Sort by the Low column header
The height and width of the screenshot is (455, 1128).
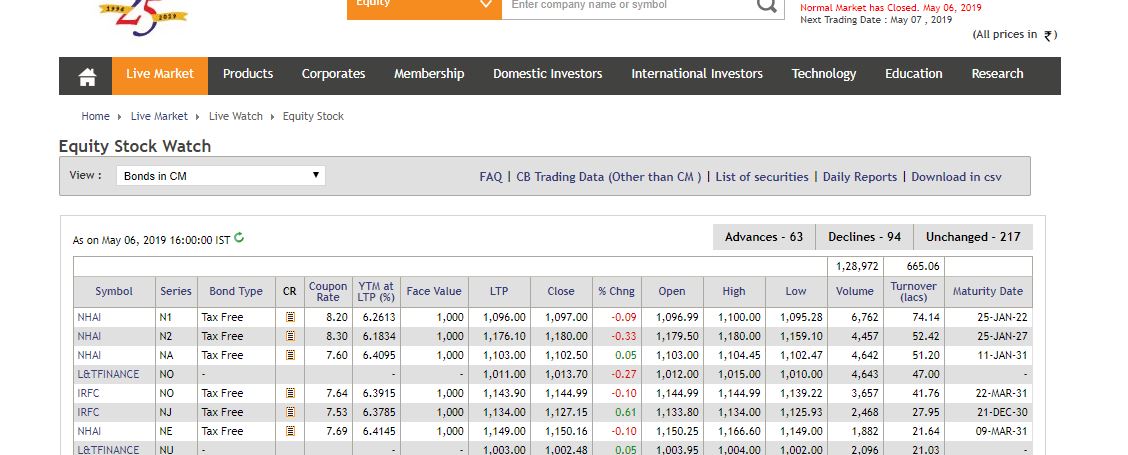pos(796,292)
